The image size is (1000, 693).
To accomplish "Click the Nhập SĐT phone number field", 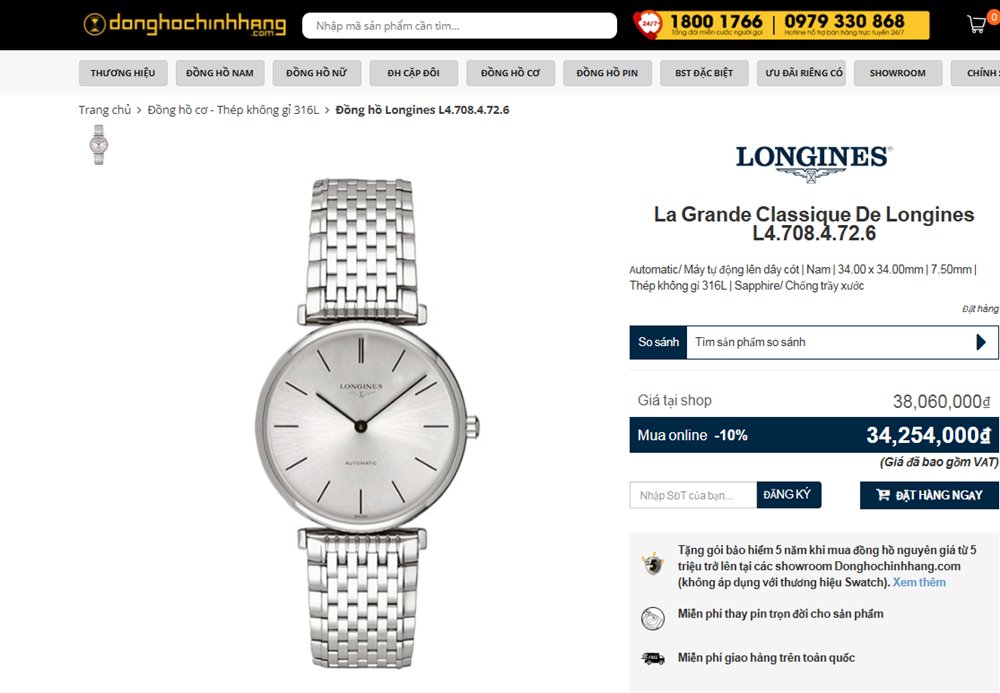I will (x=693, y=495).
